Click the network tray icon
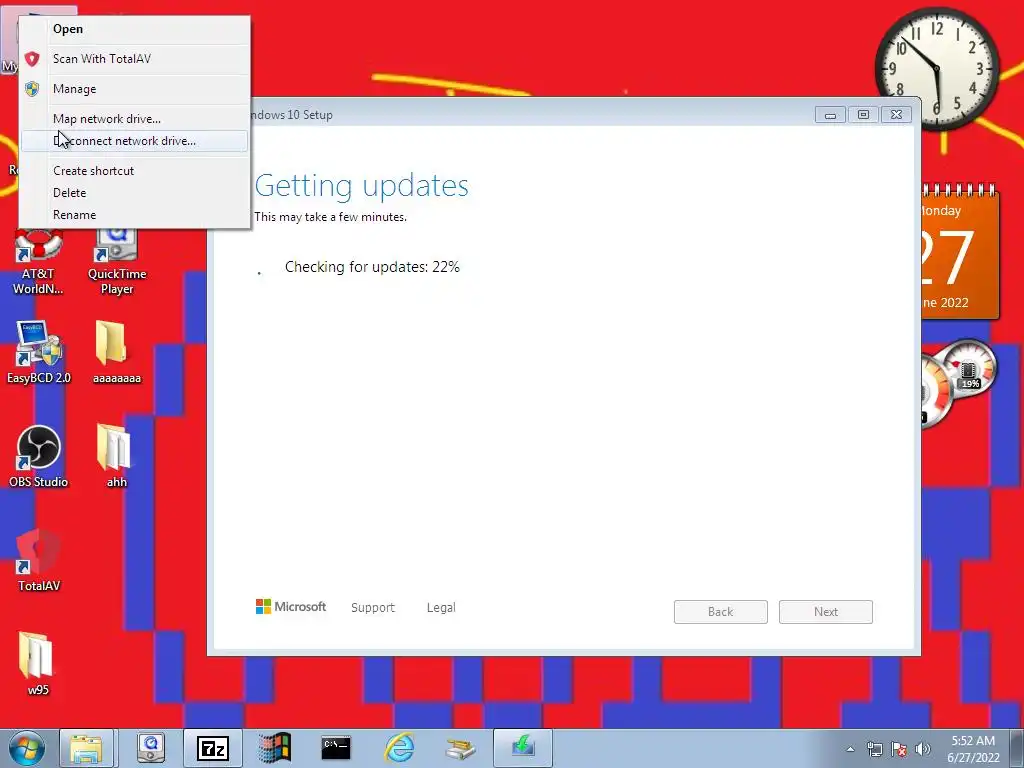Screen dimensions: 1024x768 click(x=874, y=749)
